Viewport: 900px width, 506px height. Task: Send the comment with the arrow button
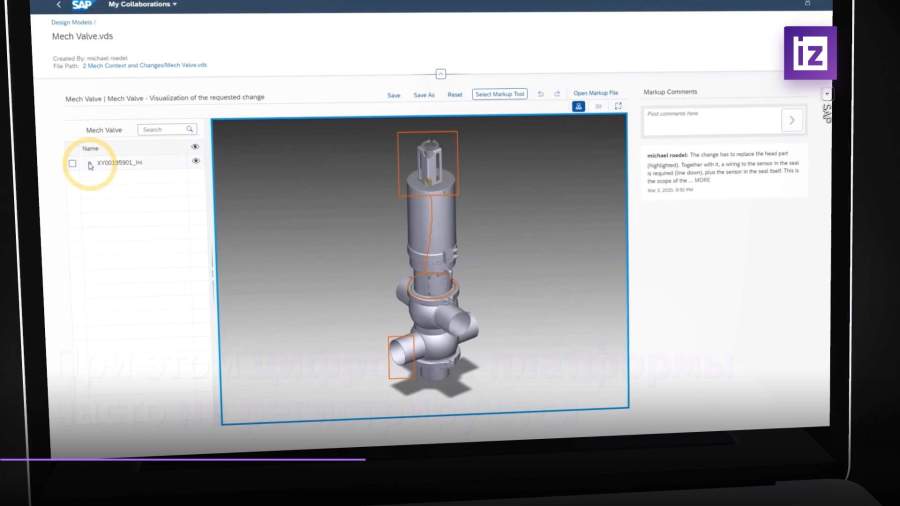pos(792,120)
